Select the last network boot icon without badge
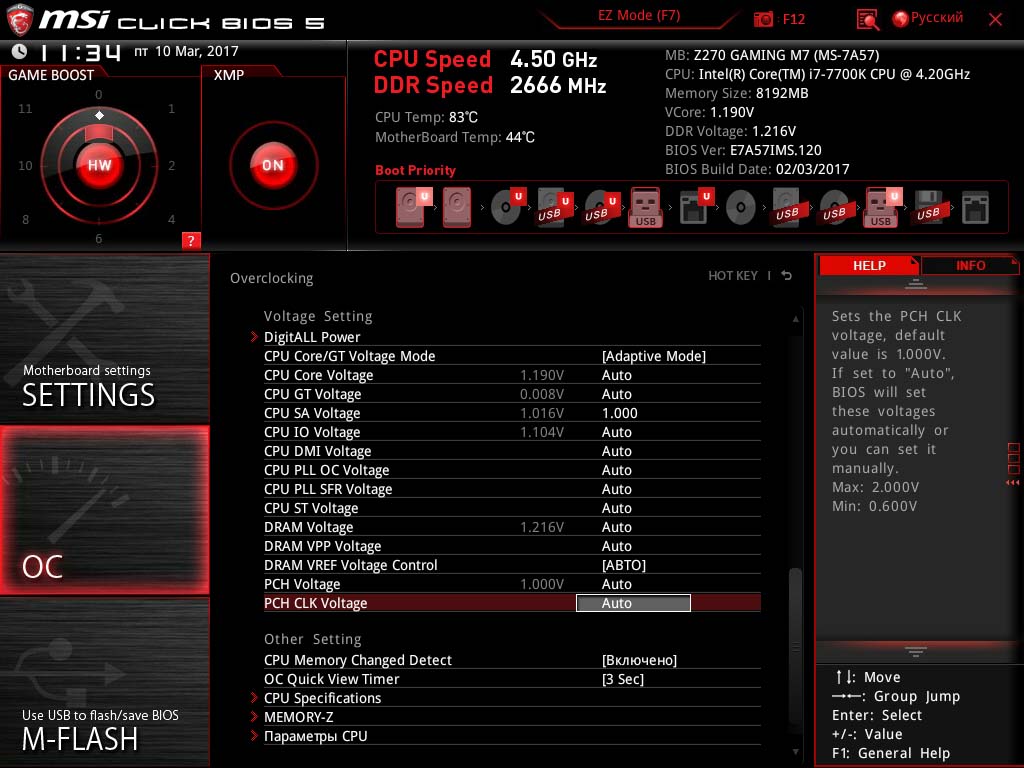 pos(975,208)
